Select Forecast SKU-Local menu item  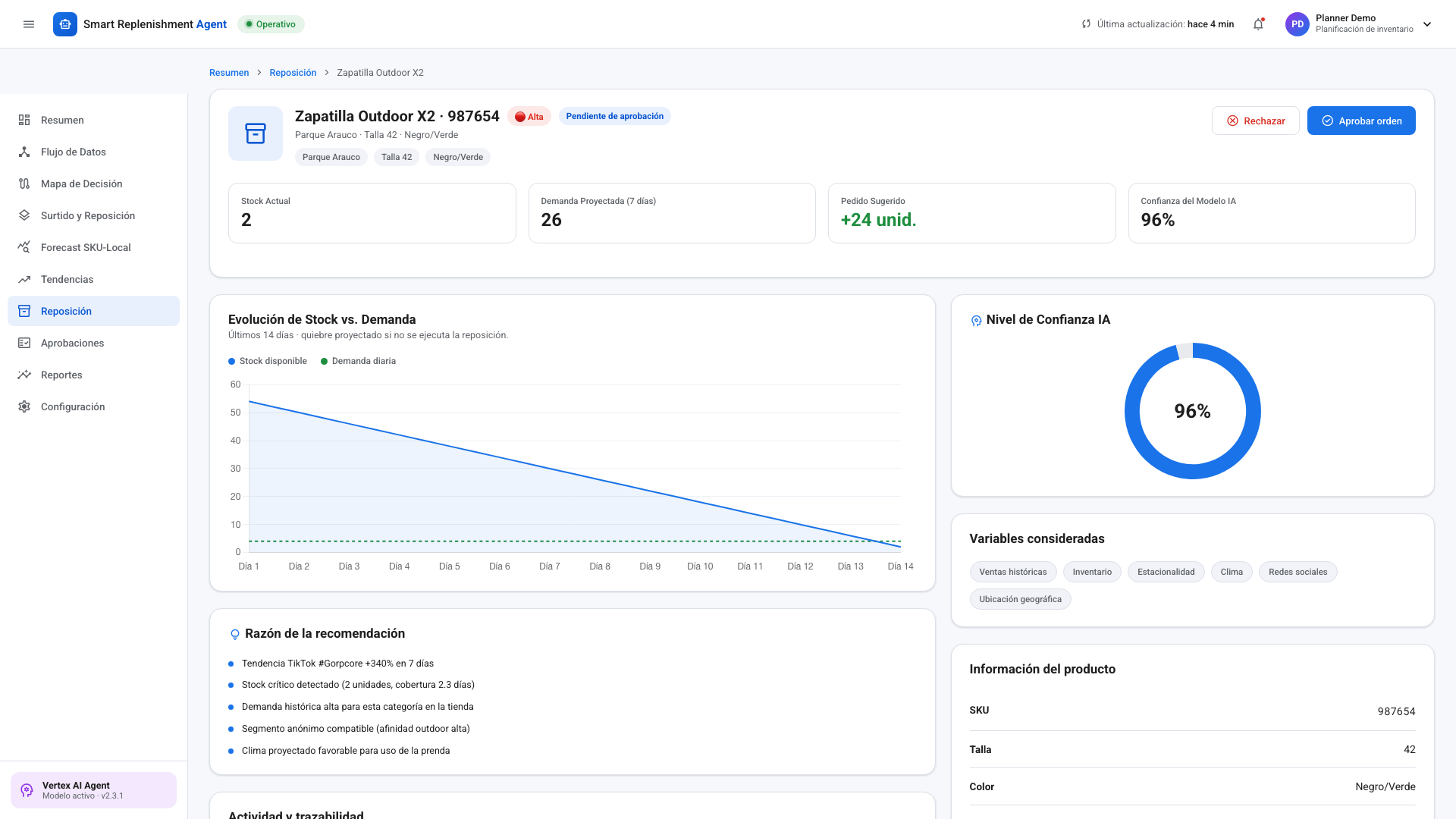pos(93,247)
